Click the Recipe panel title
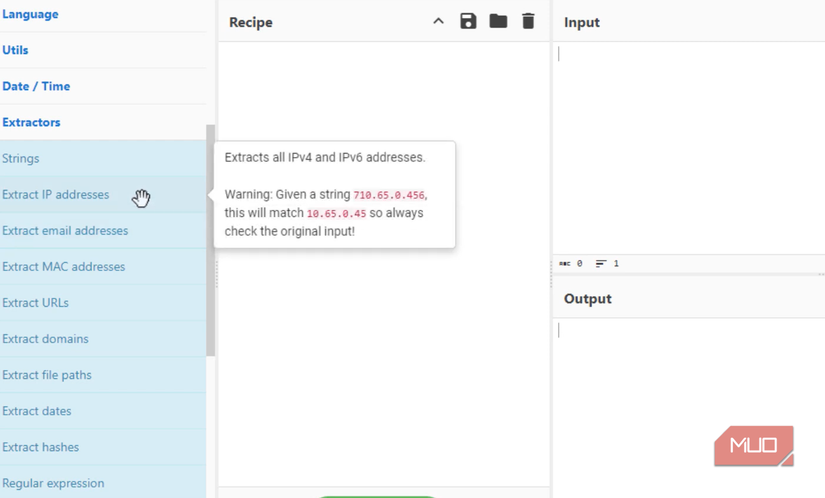 (251, 22)
